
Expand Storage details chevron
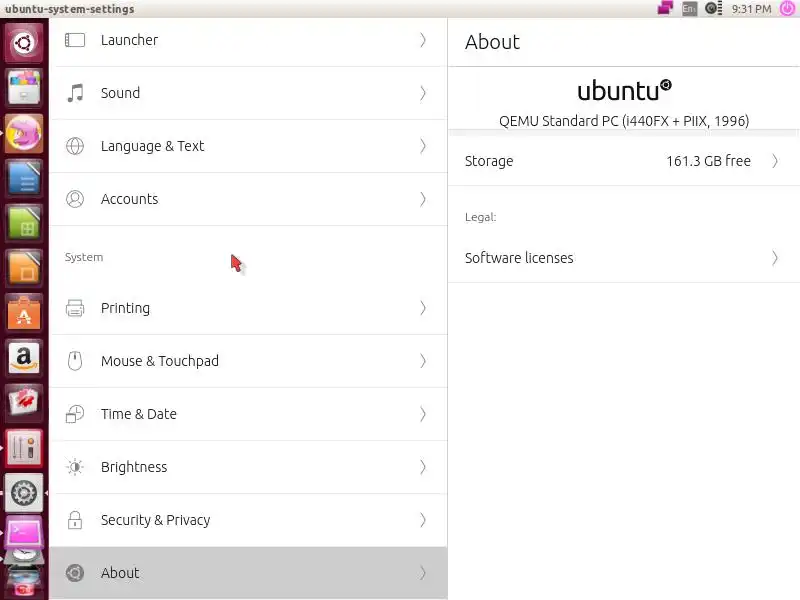(774, 161)
